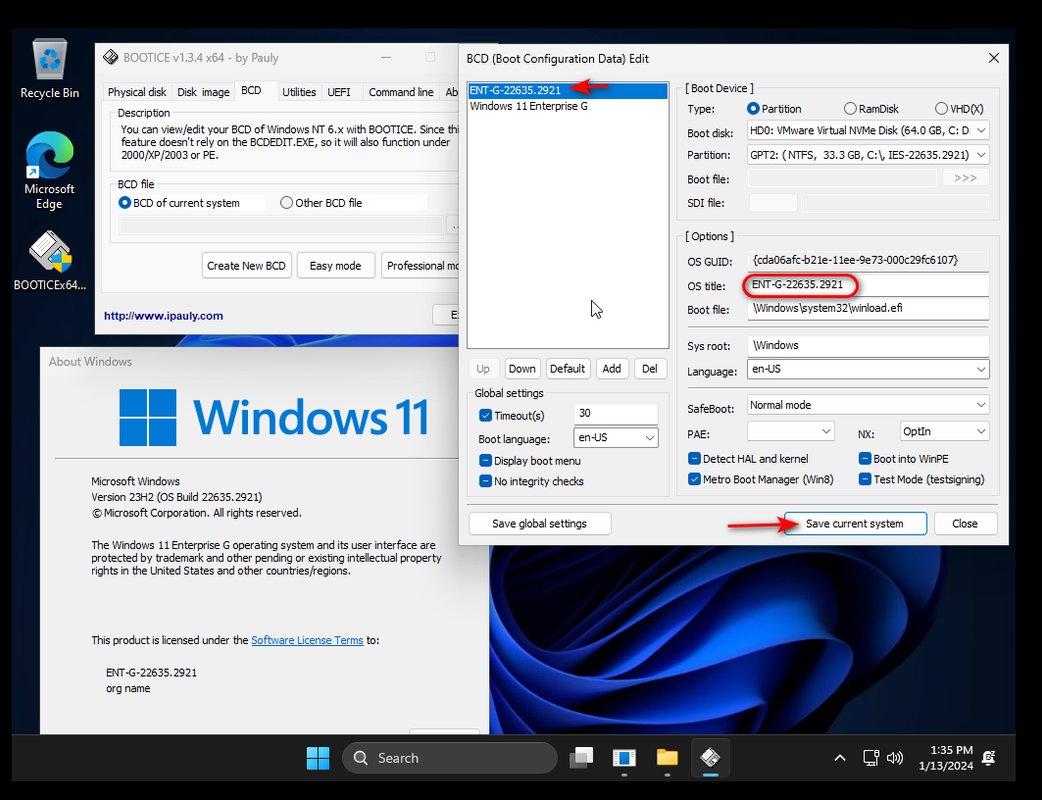Toggle Test Mode (testsigning) checkbox
The width and height of the screenshot is (1042, 800).
click(865, 479)
